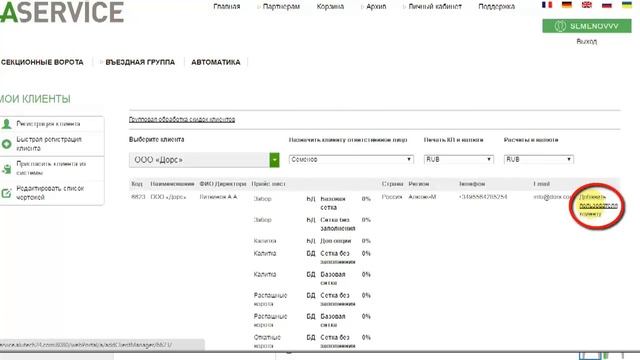Open group discount processing link
Image resolution: width=640 pixels, height=360 pixels.
click(x=182, y=119)
